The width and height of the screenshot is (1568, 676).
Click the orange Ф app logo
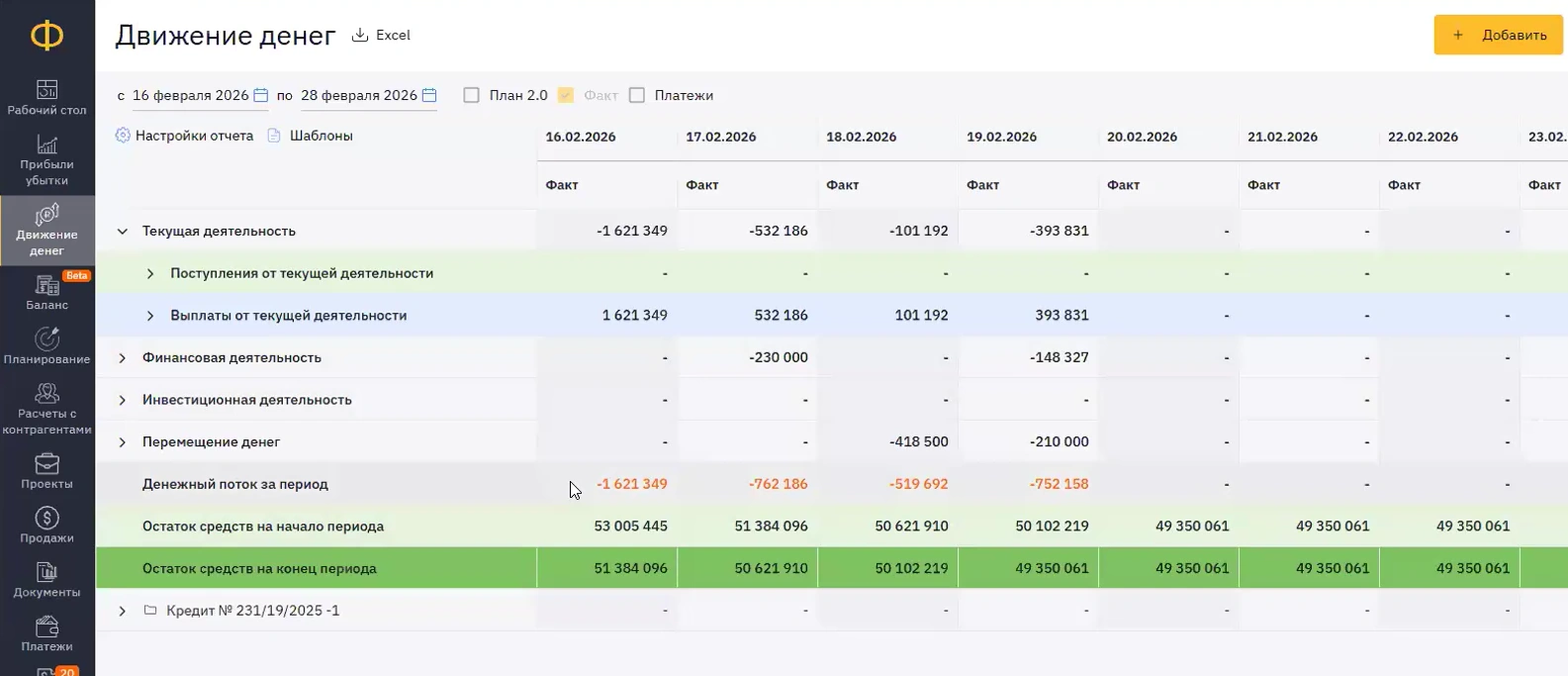pyautogui.click(x=46, y=36)
